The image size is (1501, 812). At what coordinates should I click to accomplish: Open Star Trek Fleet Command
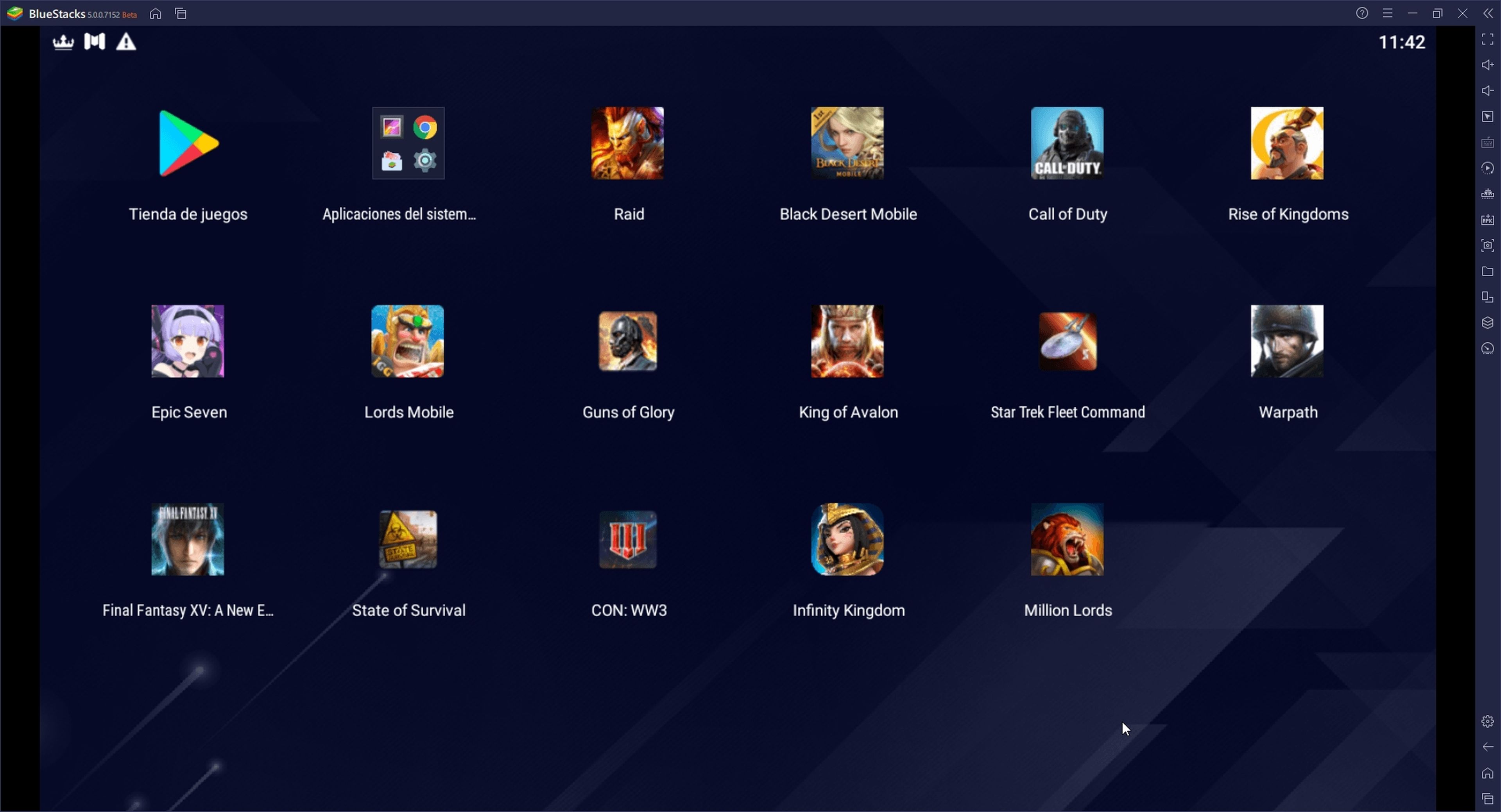click(1068, 342)
